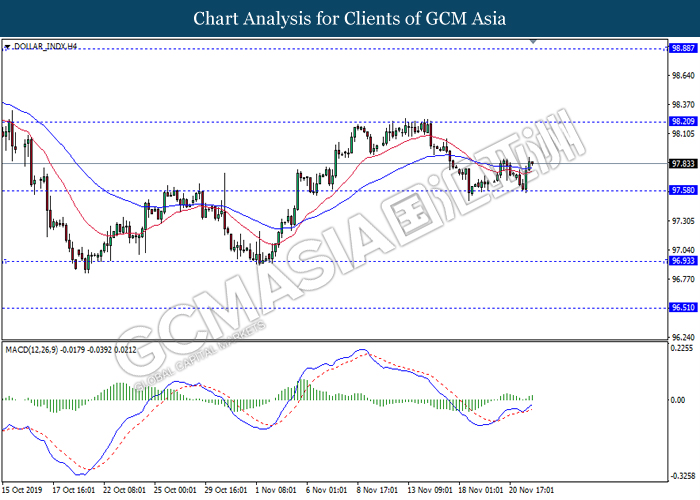
Task: Select the 98.209 resistance level label
Action: tap(683, 121)
